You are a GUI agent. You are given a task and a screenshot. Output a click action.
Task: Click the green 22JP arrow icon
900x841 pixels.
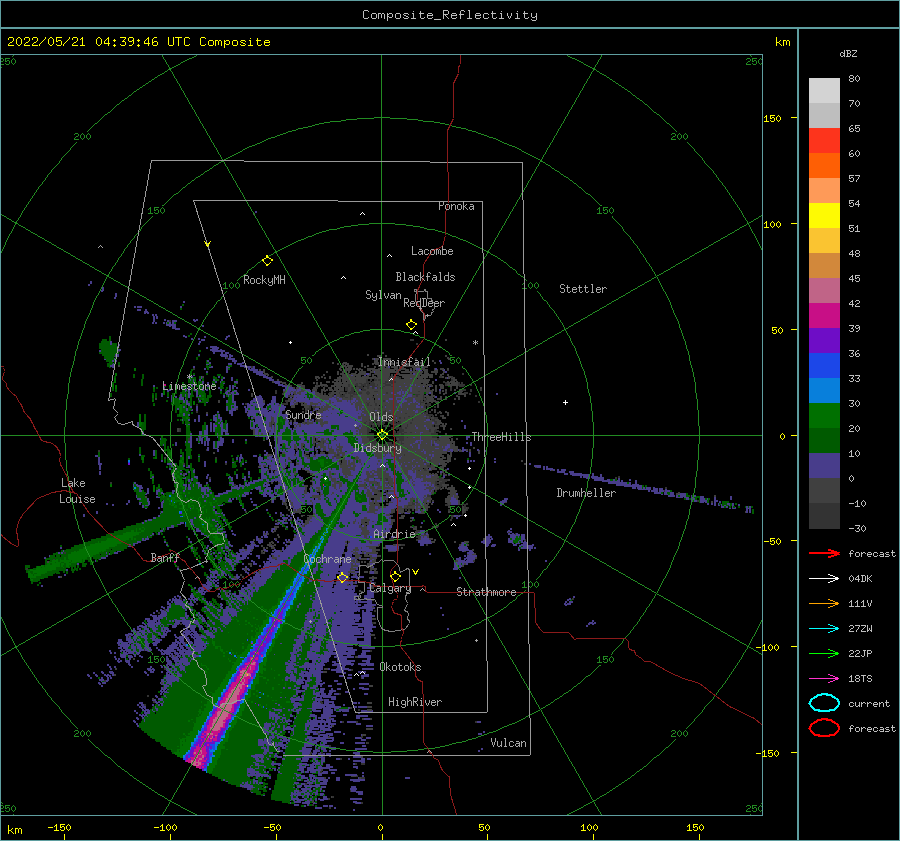[824, 653]
